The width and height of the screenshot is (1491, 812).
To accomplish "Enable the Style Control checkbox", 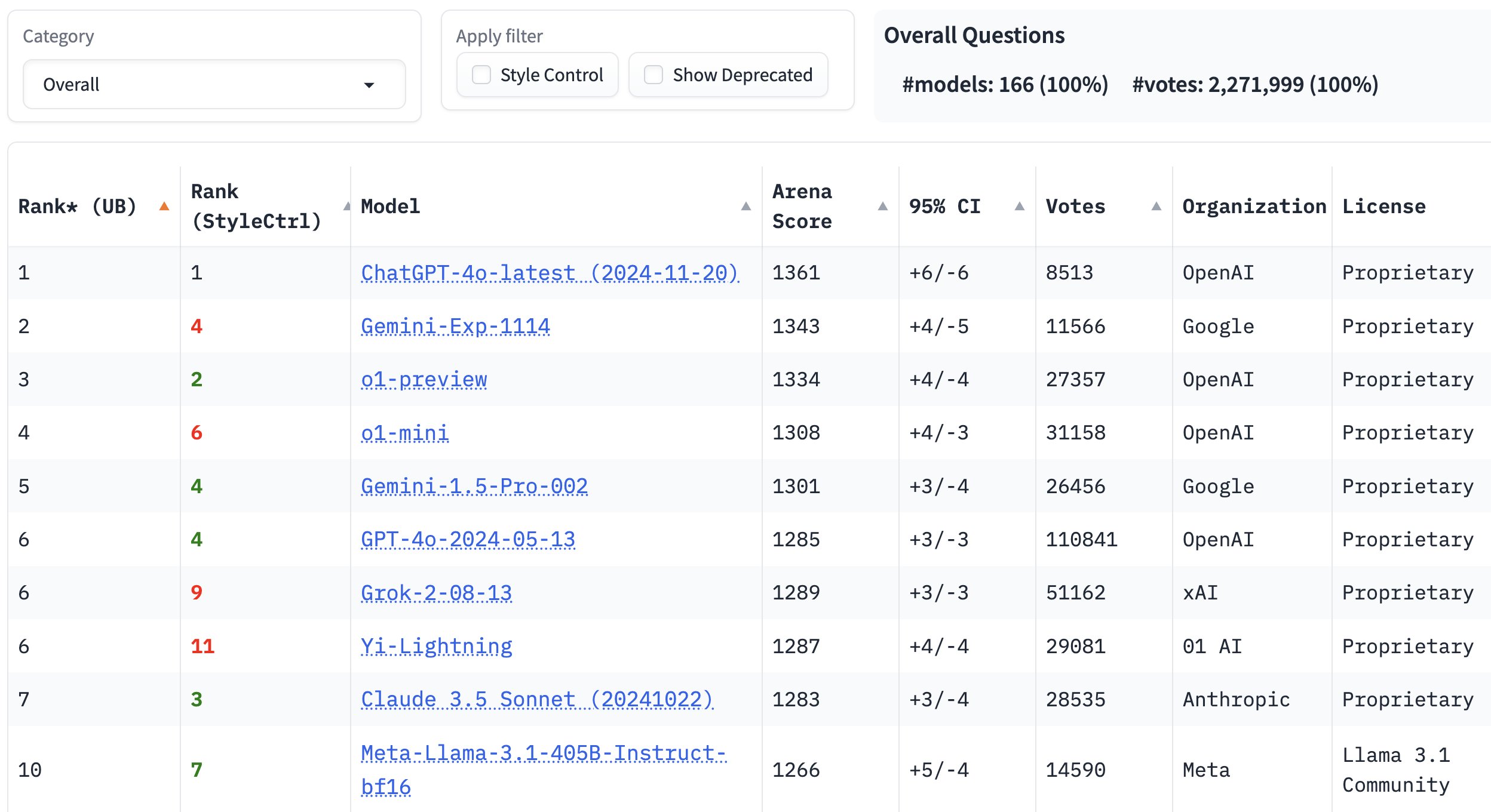I will click(481, 75).
